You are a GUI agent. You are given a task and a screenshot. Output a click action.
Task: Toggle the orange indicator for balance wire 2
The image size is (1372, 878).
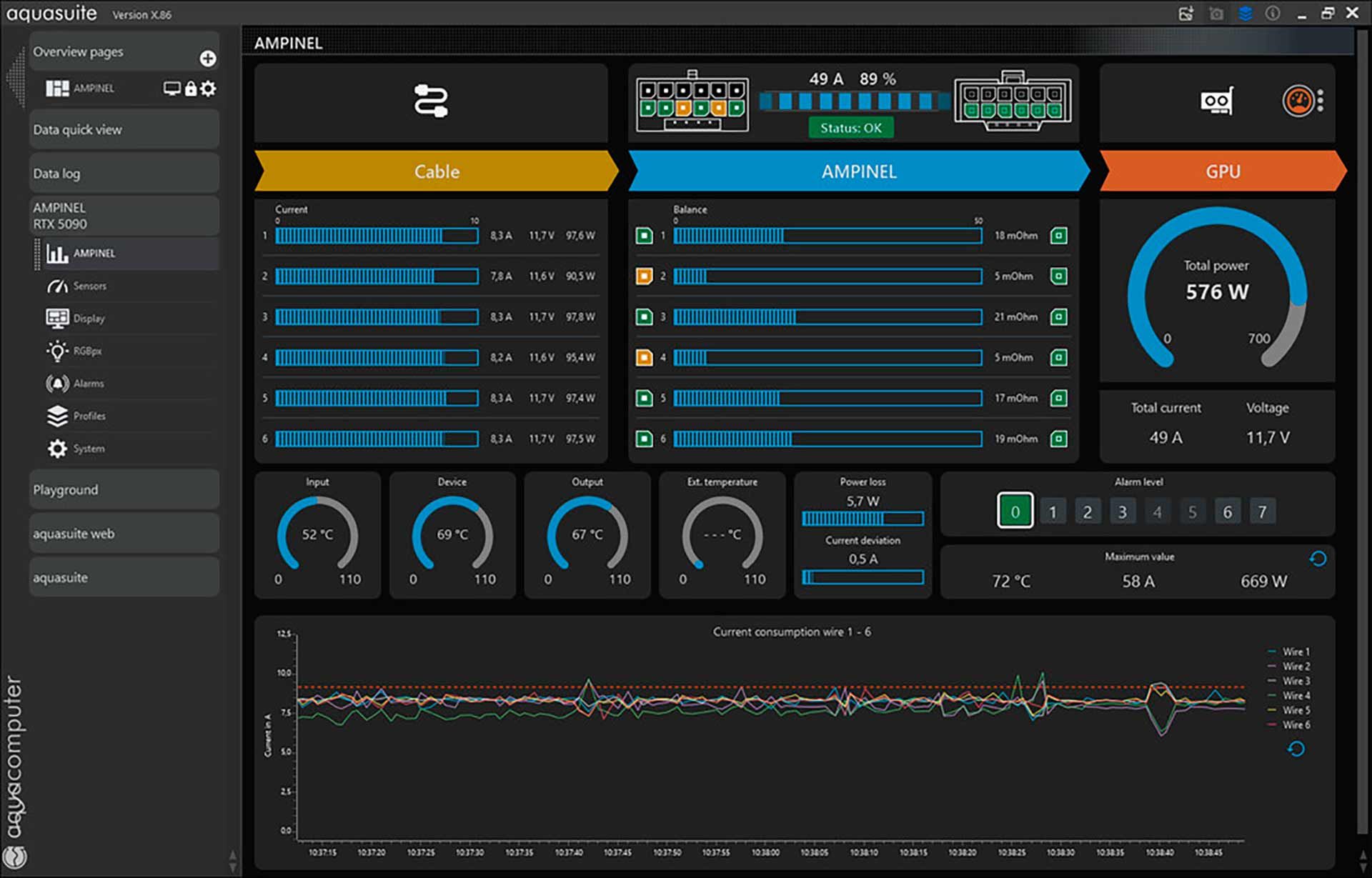[644, 276]
